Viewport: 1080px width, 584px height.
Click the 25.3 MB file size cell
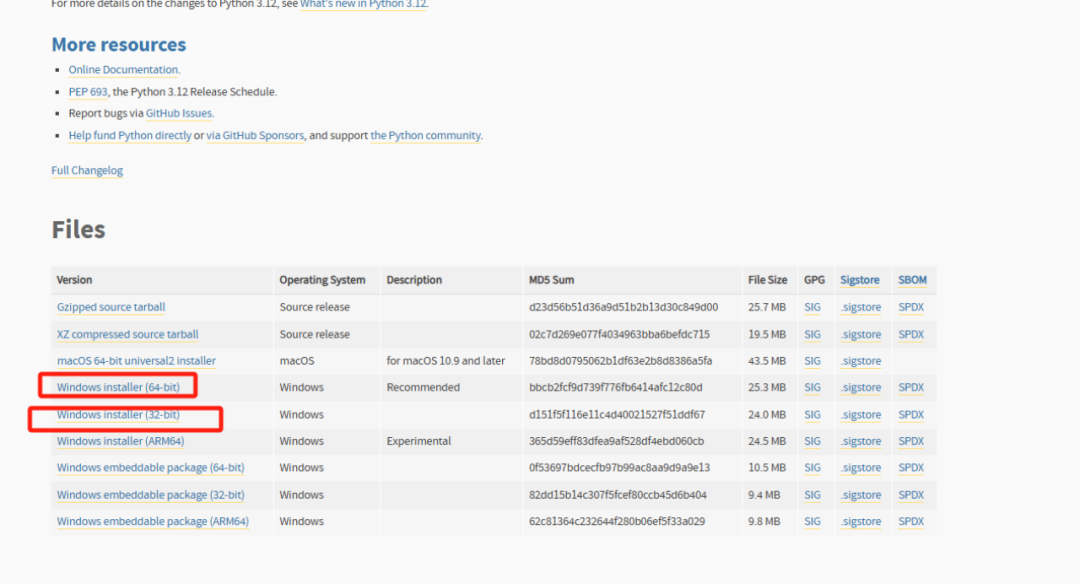[767, 387]
